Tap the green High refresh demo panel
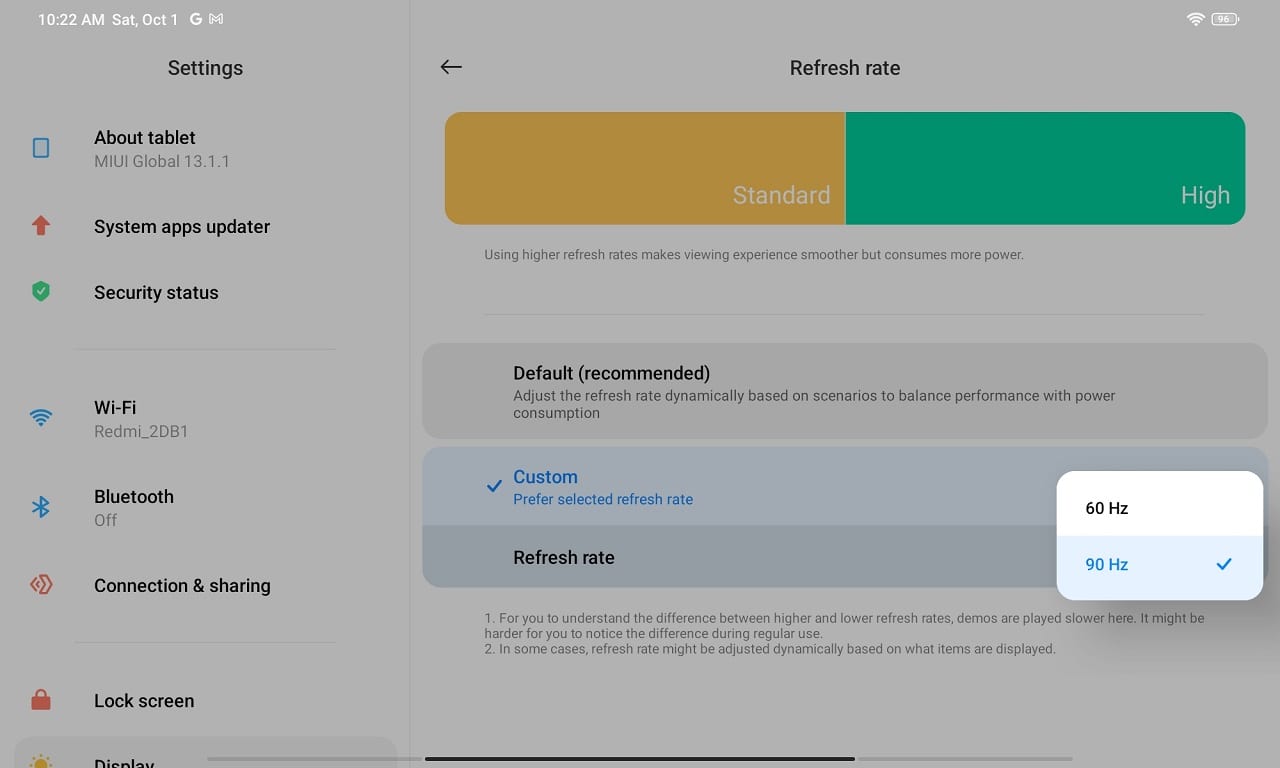This screenshot has width=1280, height=768. click(1045, 168)
